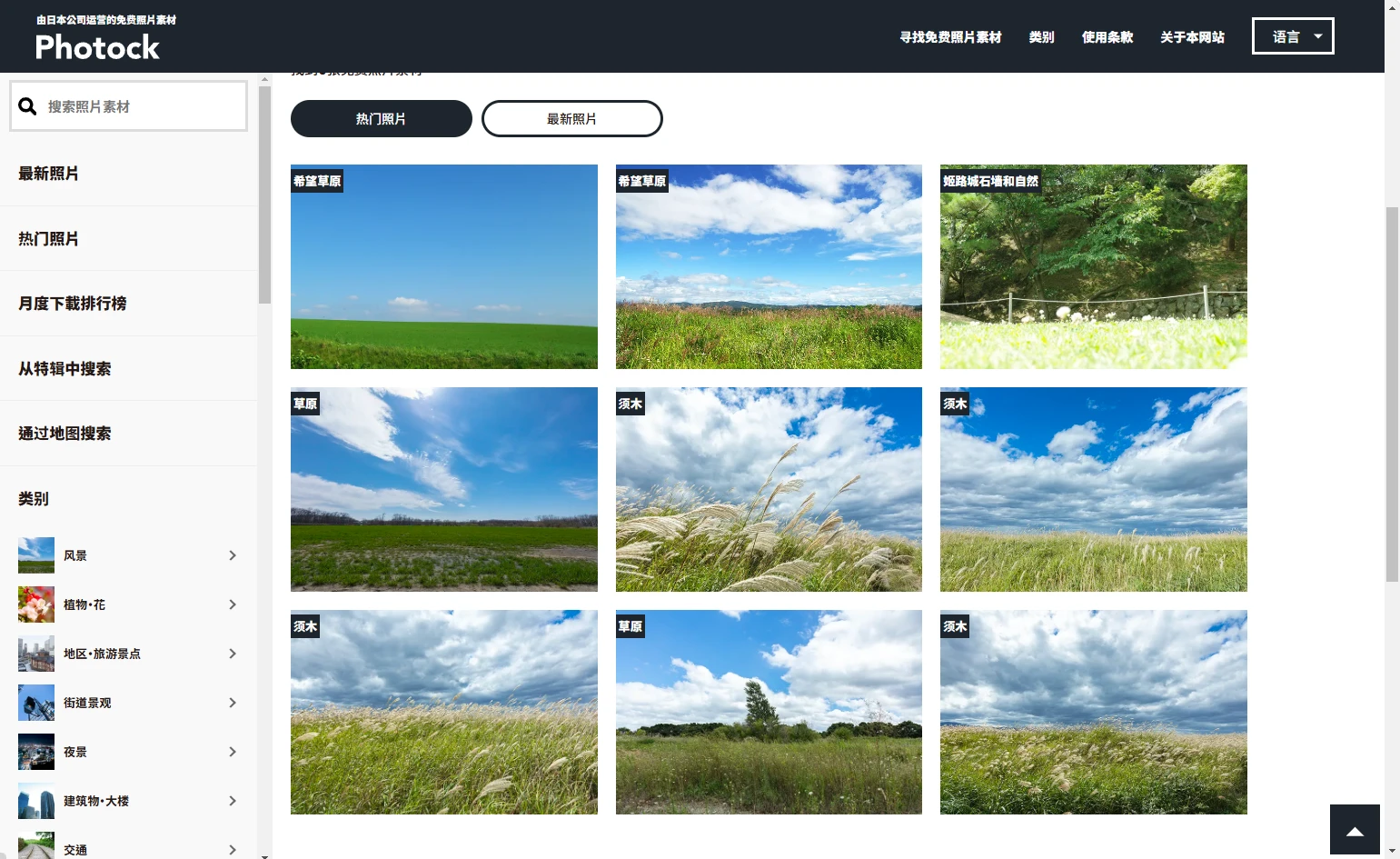Click the 建筑物·大楼 category thumbnail icon
The height and width of the screenshot is (859, 1400).
coord(36,801)
